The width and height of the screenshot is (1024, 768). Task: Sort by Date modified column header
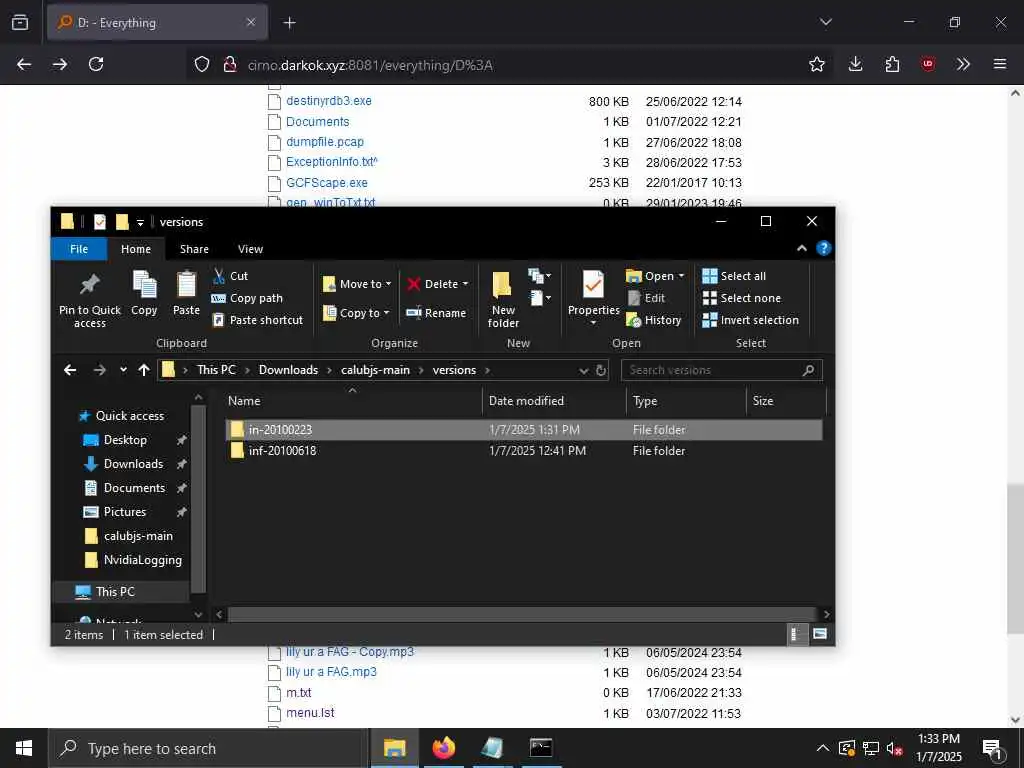point(554,401)
